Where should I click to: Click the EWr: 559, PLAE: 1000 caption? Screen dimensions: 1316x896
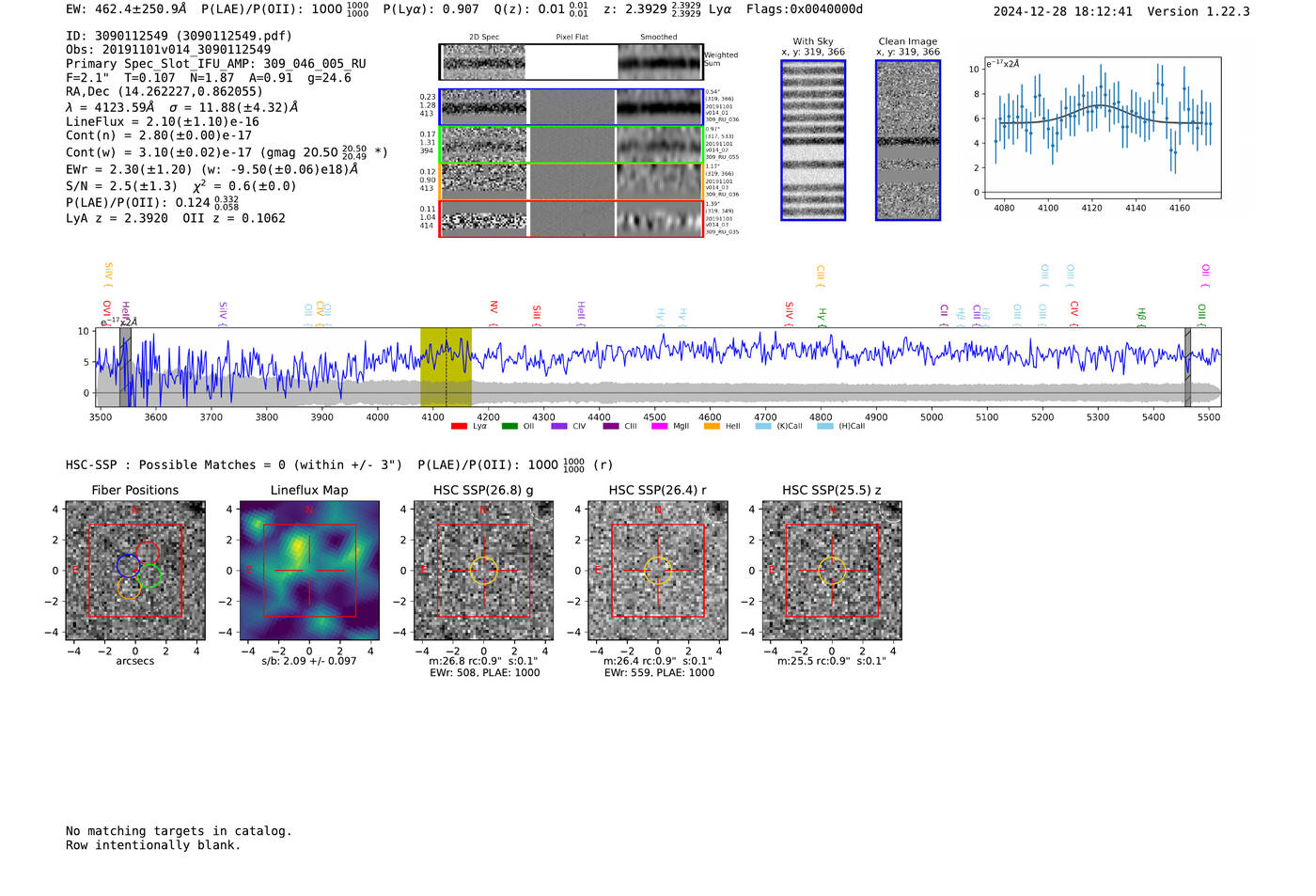(x=659, y=672)
